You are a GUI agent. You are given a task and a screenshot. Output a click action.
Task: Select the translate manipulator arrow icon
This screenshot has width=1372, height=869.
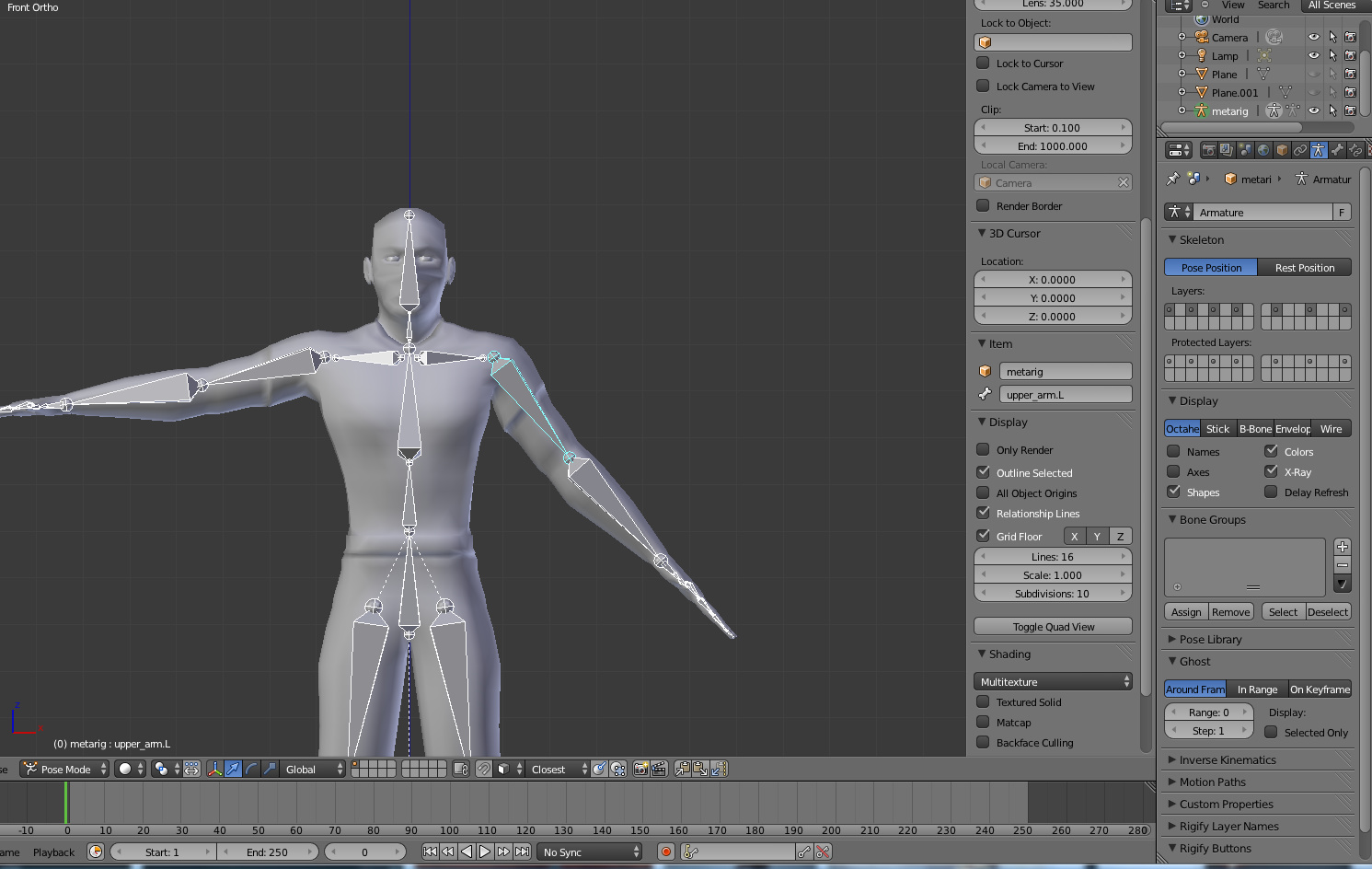[233, 769]
